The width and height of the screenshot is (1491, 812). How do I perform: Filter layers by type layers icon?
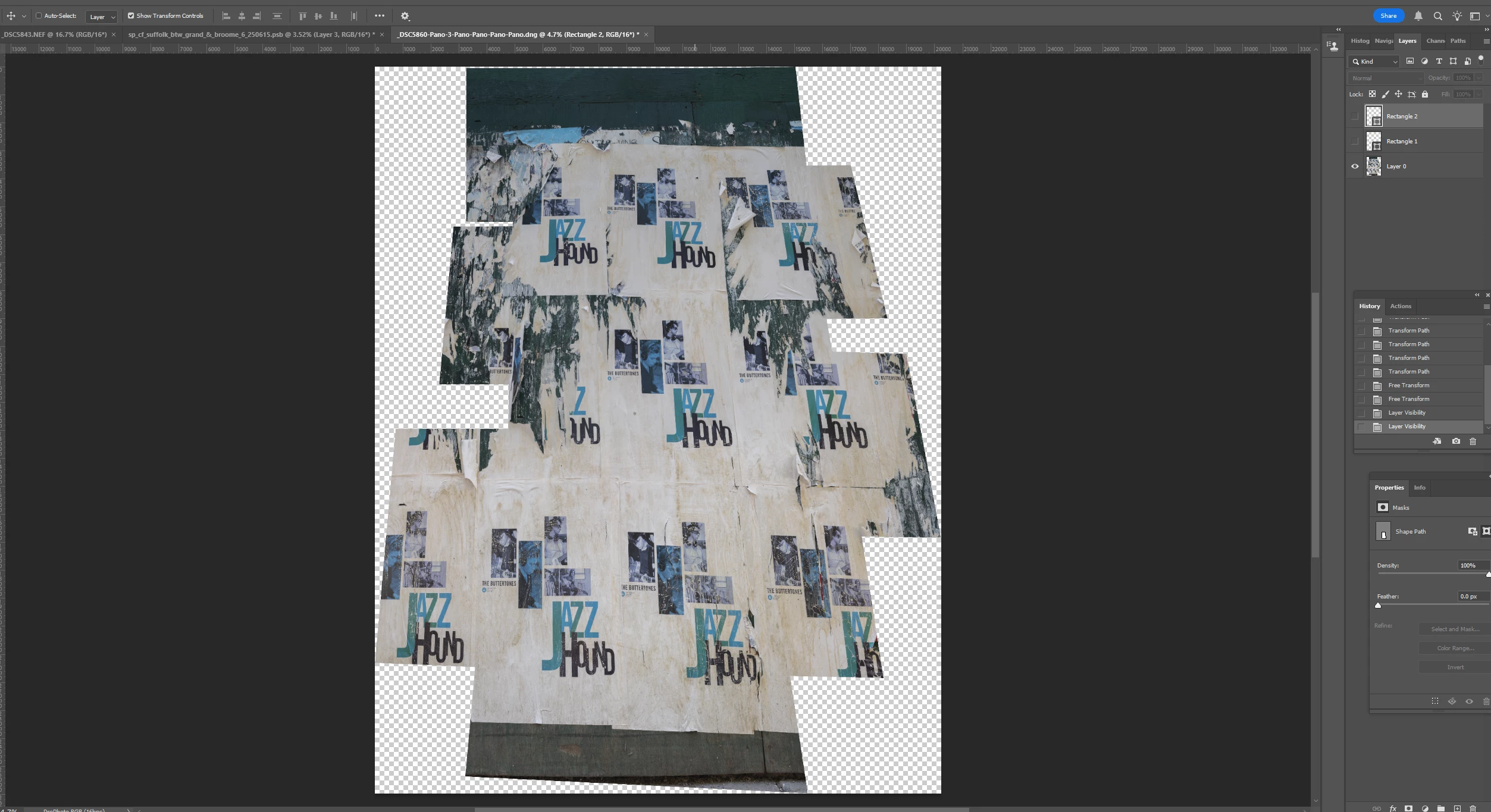[x=1439, y=61]
